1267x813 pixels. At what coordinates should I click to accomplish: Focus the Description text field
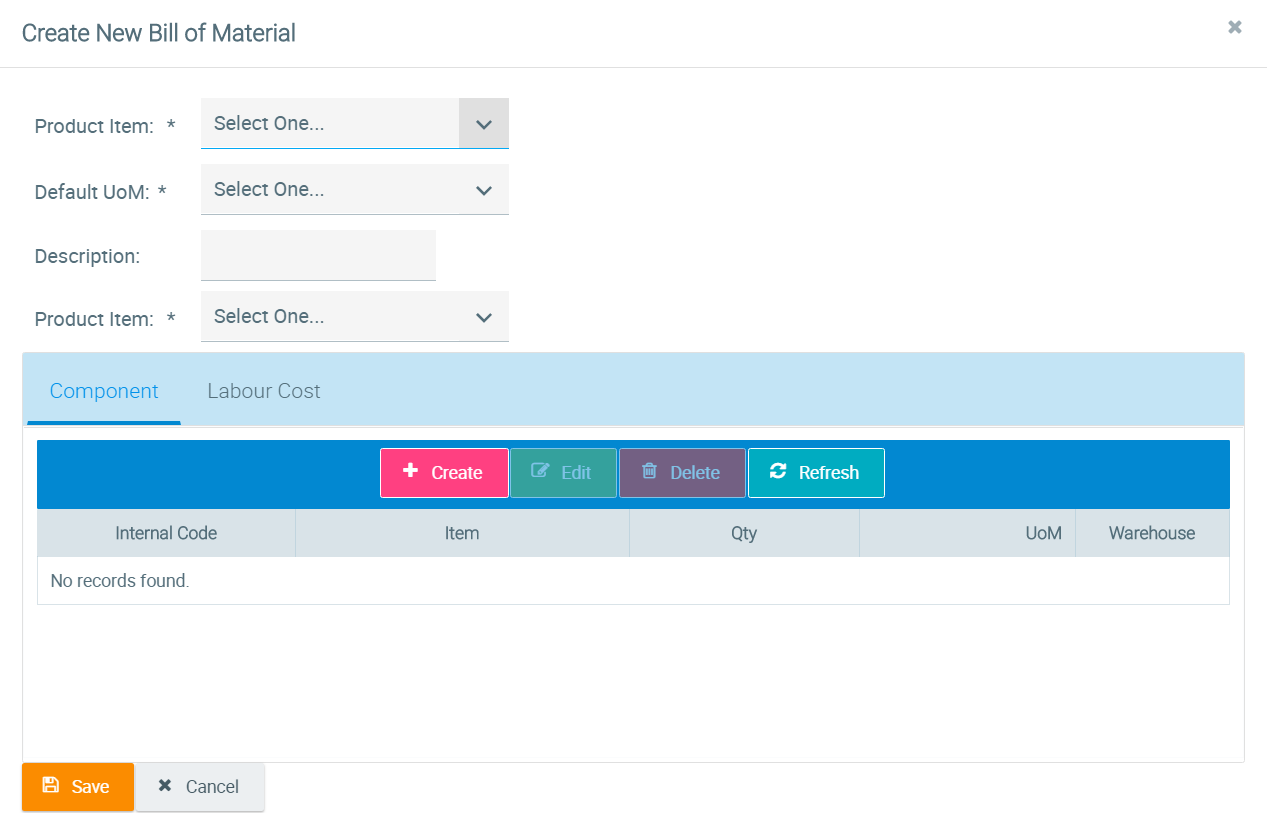(x=318, y=256)
